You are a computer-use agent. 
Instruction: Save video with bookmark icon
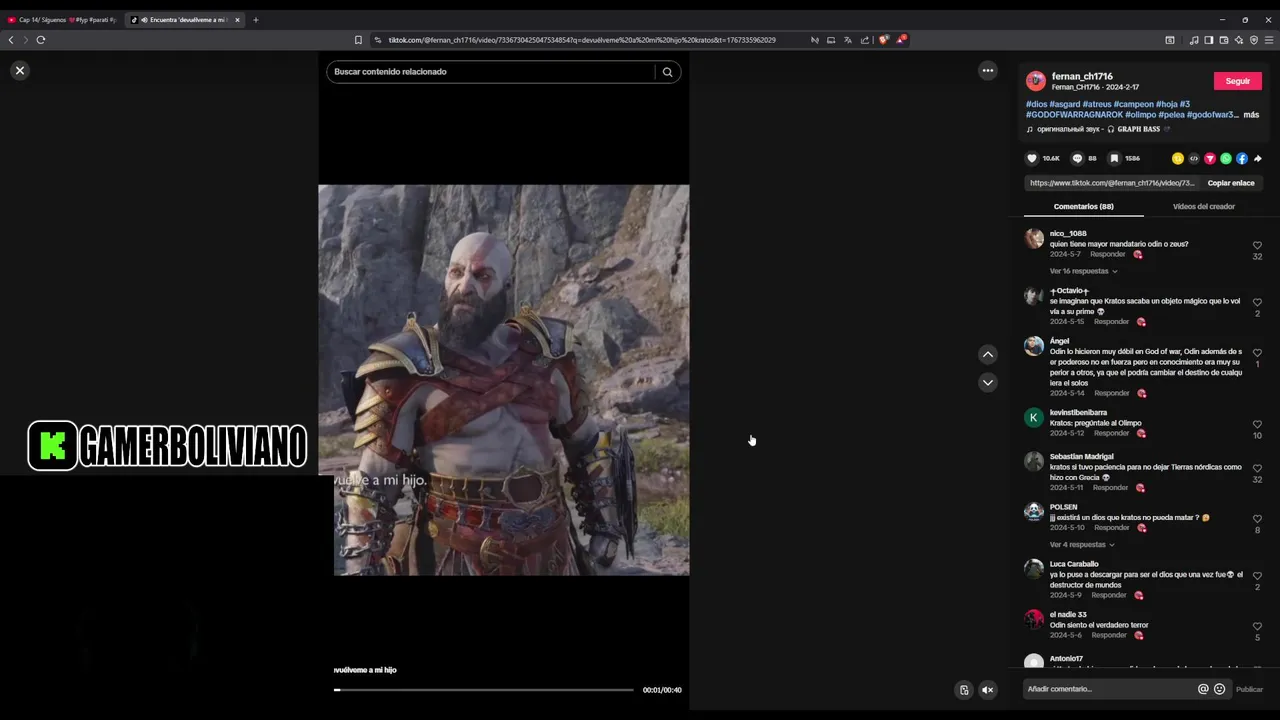[1114, 158]
